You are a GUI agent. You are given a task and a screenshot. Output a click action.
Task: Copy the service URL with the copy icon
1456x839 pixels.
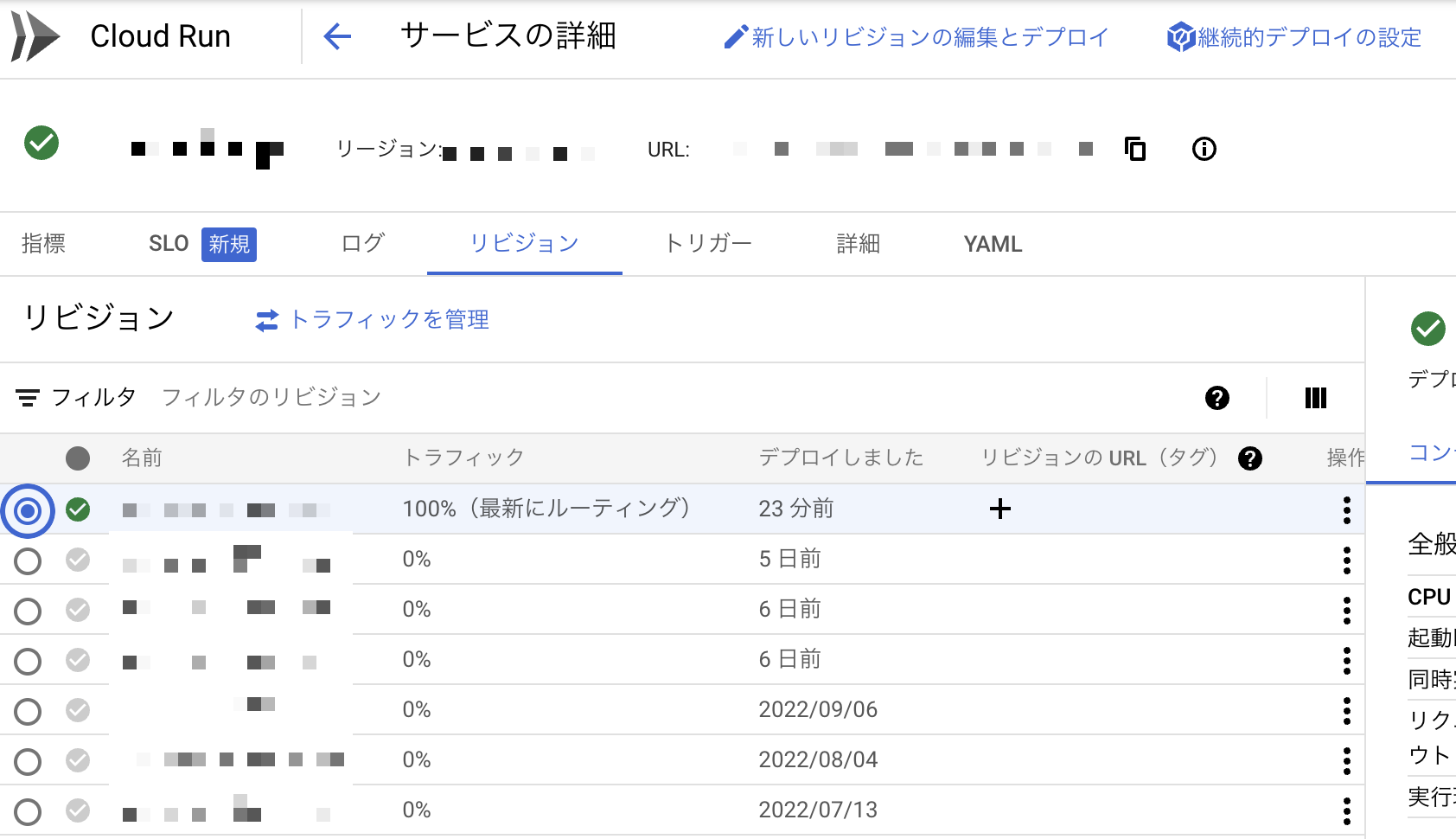[x=1134, y=149]
